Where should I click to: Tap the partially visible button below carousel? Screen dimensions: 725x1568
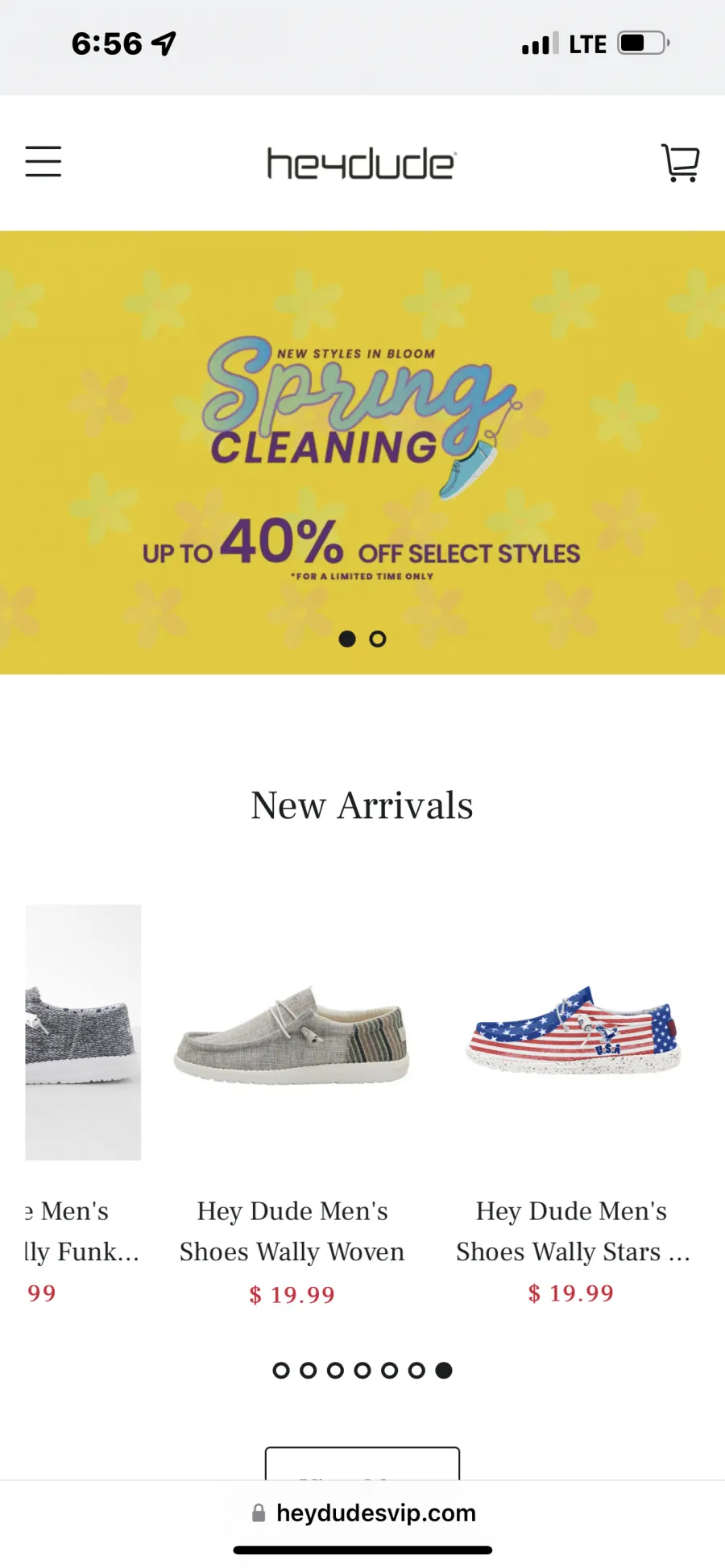[x=362, y=1464]
